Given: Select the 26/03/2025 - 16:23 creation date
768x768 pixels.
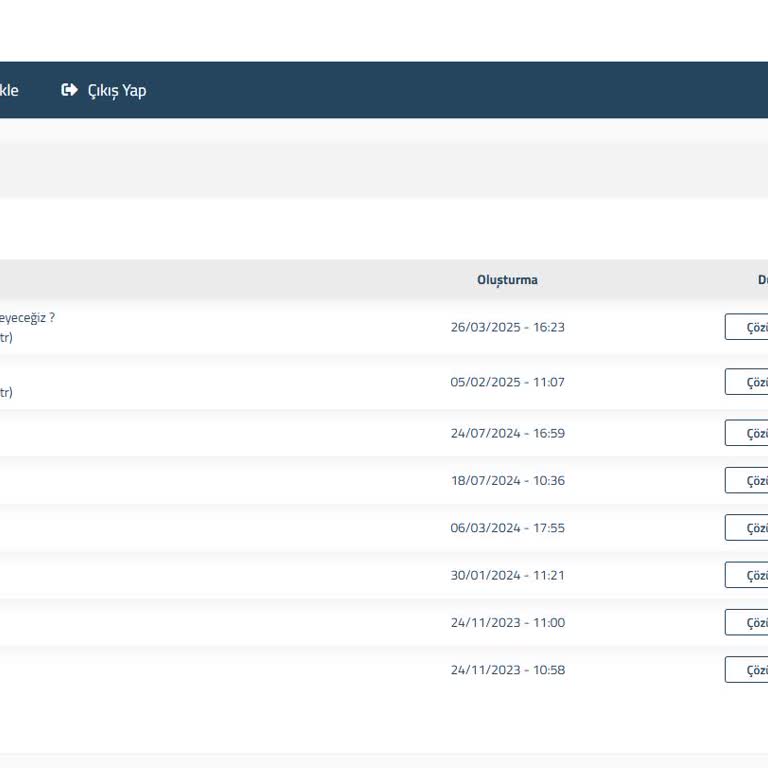Looking at the screenshot, I should (507, 327).
